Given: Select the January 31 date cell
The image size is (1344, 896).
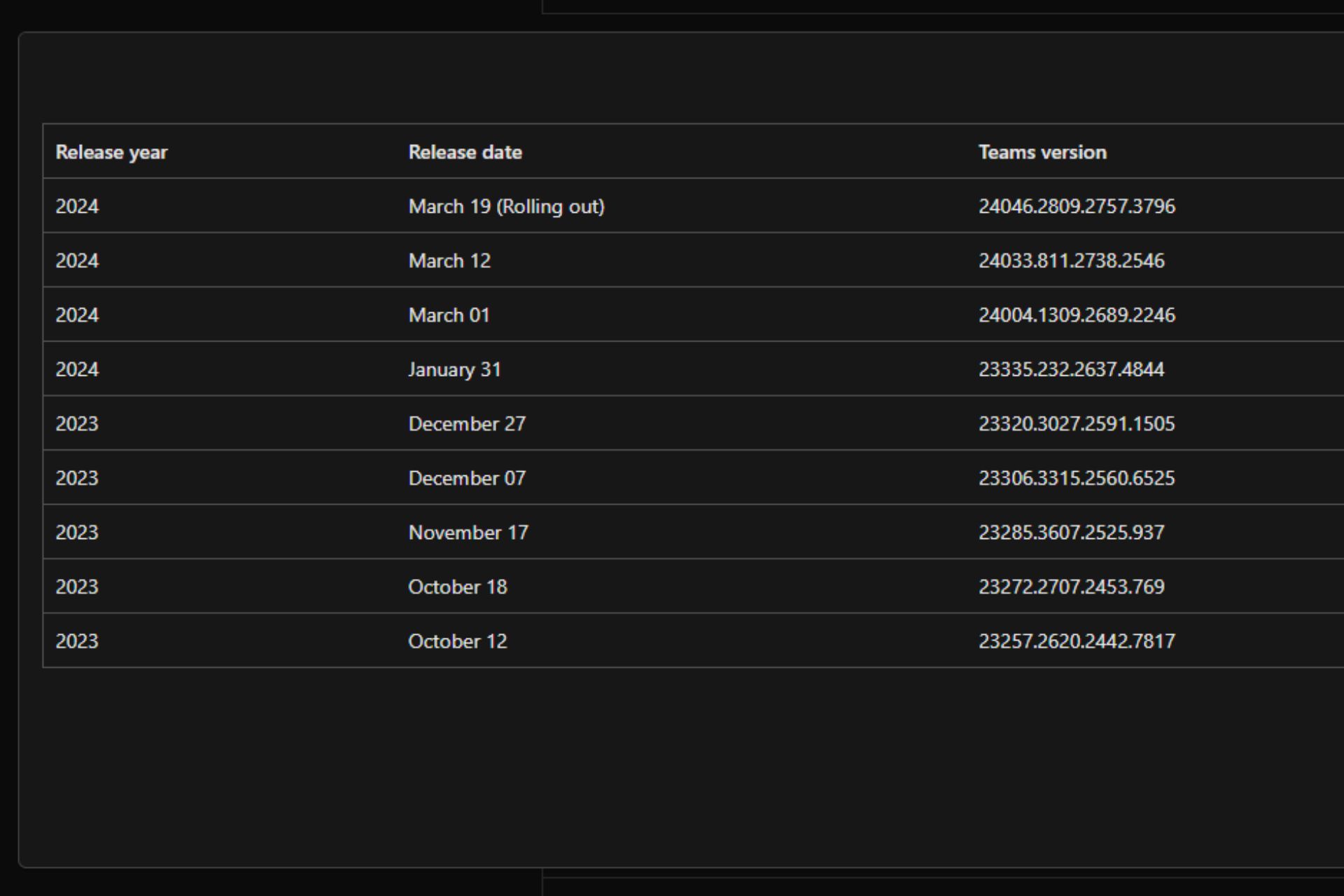Looking at the screenshot, I should (454, 370).
